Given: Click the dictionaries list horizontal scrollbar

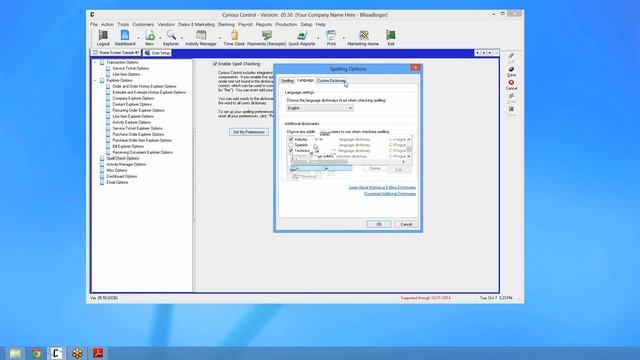Looking at the screenshot, I should pos(349,162).
